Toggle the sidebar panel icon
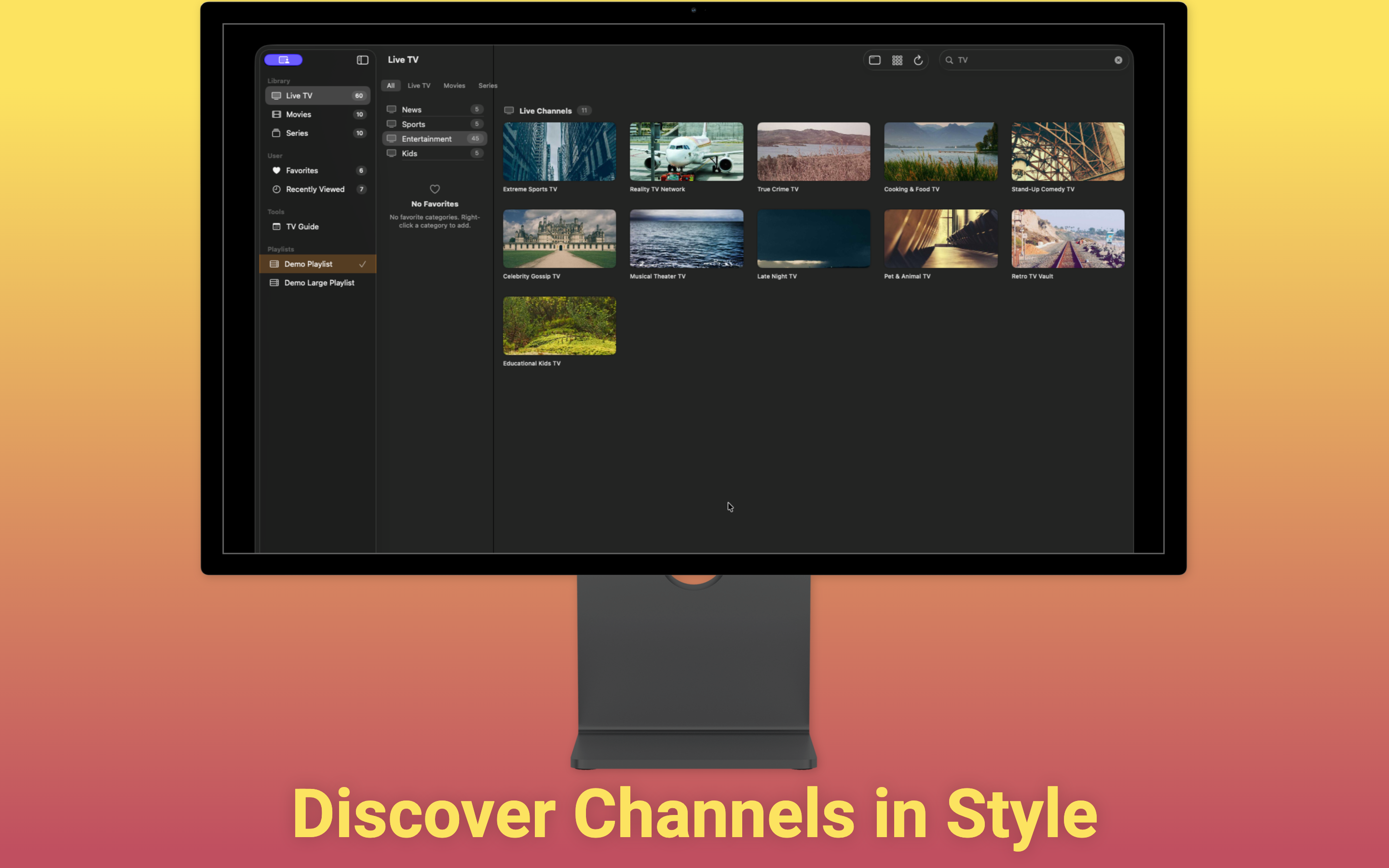 click(362, 60)
